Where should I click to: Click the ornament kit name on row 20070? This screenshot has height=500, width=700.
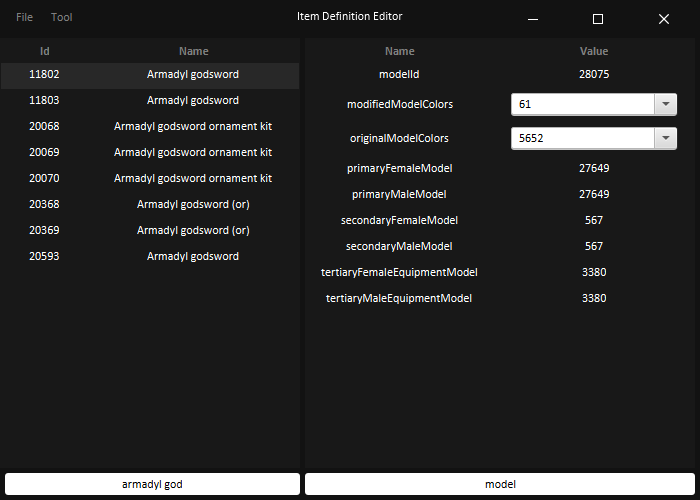193,178
